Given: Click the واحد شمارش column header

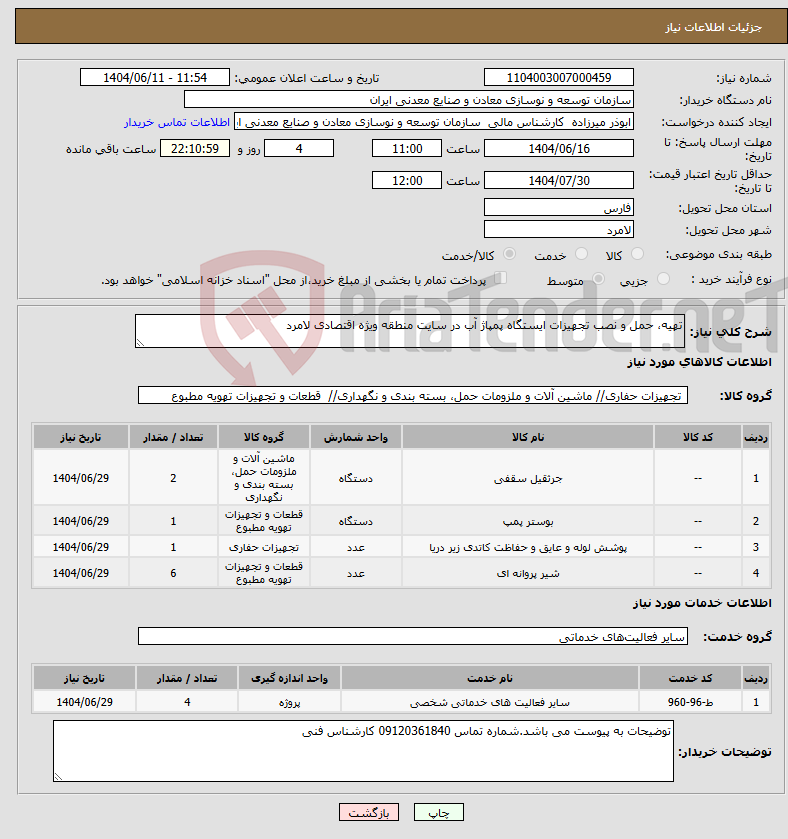Looking at the screenshot, I should click(x=355, y=437).
